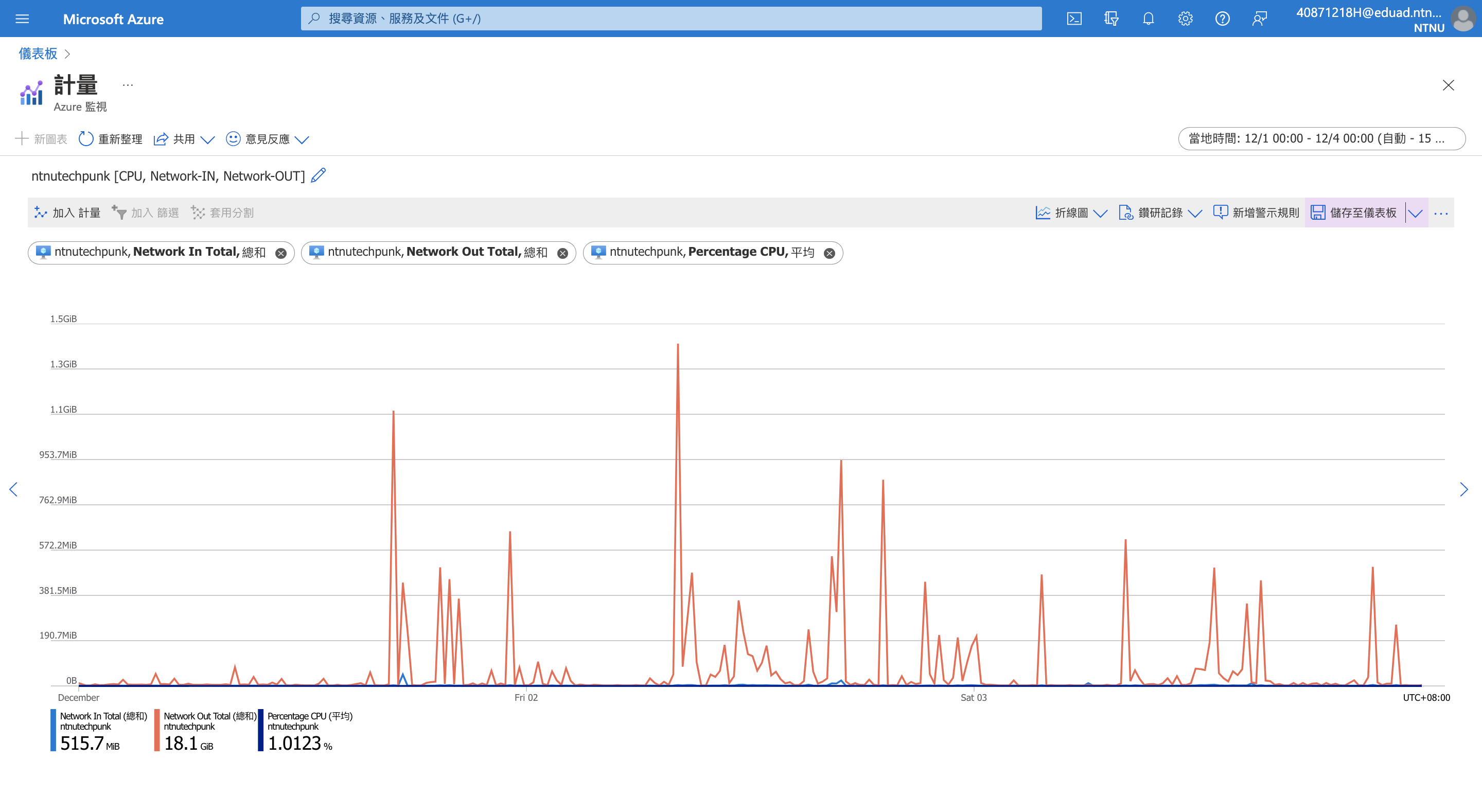The image size is (1482, 812).
Task: Open directories and subscriptions filter icon
Action: pyautogui.click(x=1111, y=19)
